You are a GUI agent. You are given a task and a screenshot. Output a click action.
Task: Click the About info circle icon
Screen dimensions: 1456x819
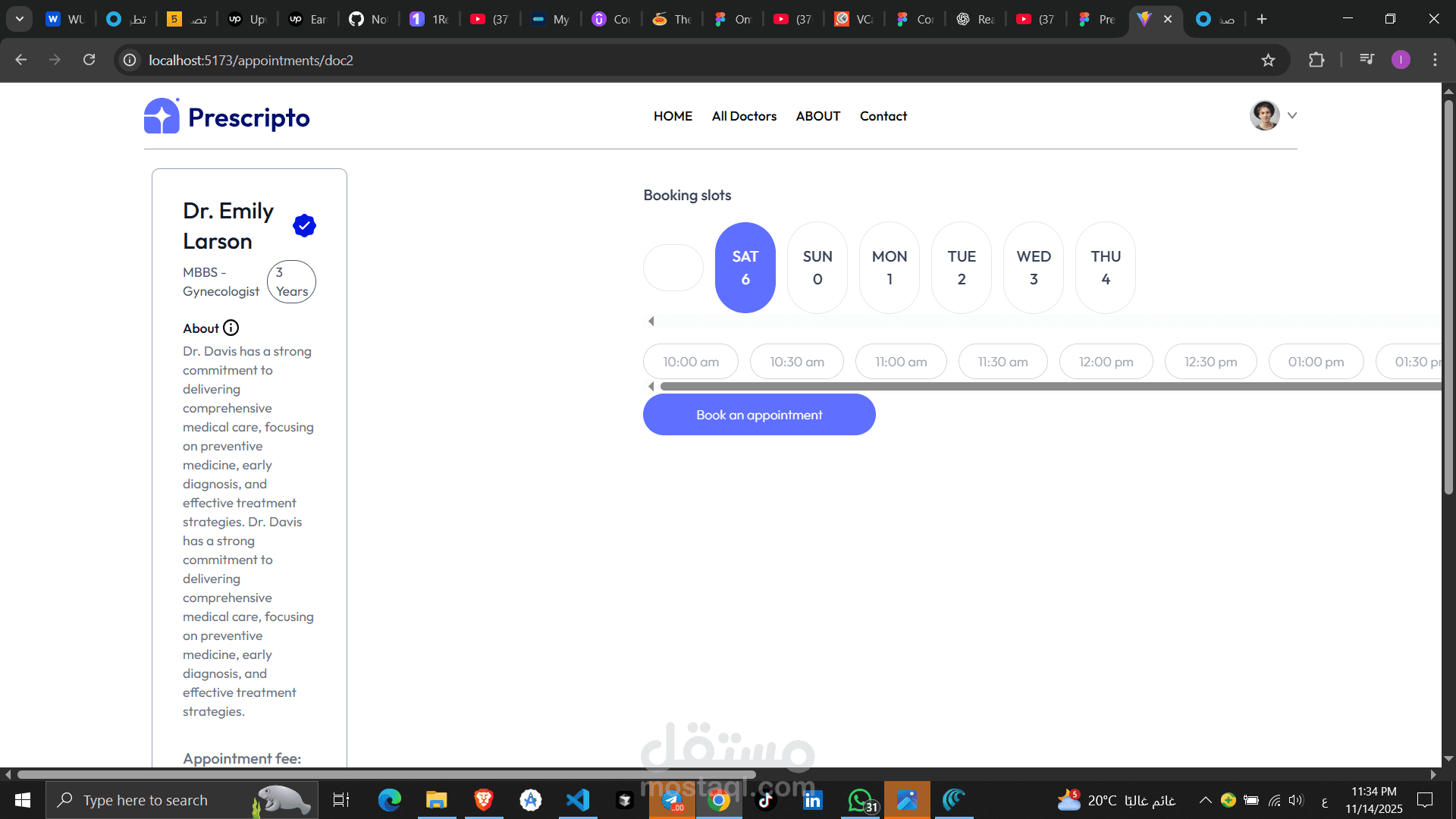click(x=231, y=328)
